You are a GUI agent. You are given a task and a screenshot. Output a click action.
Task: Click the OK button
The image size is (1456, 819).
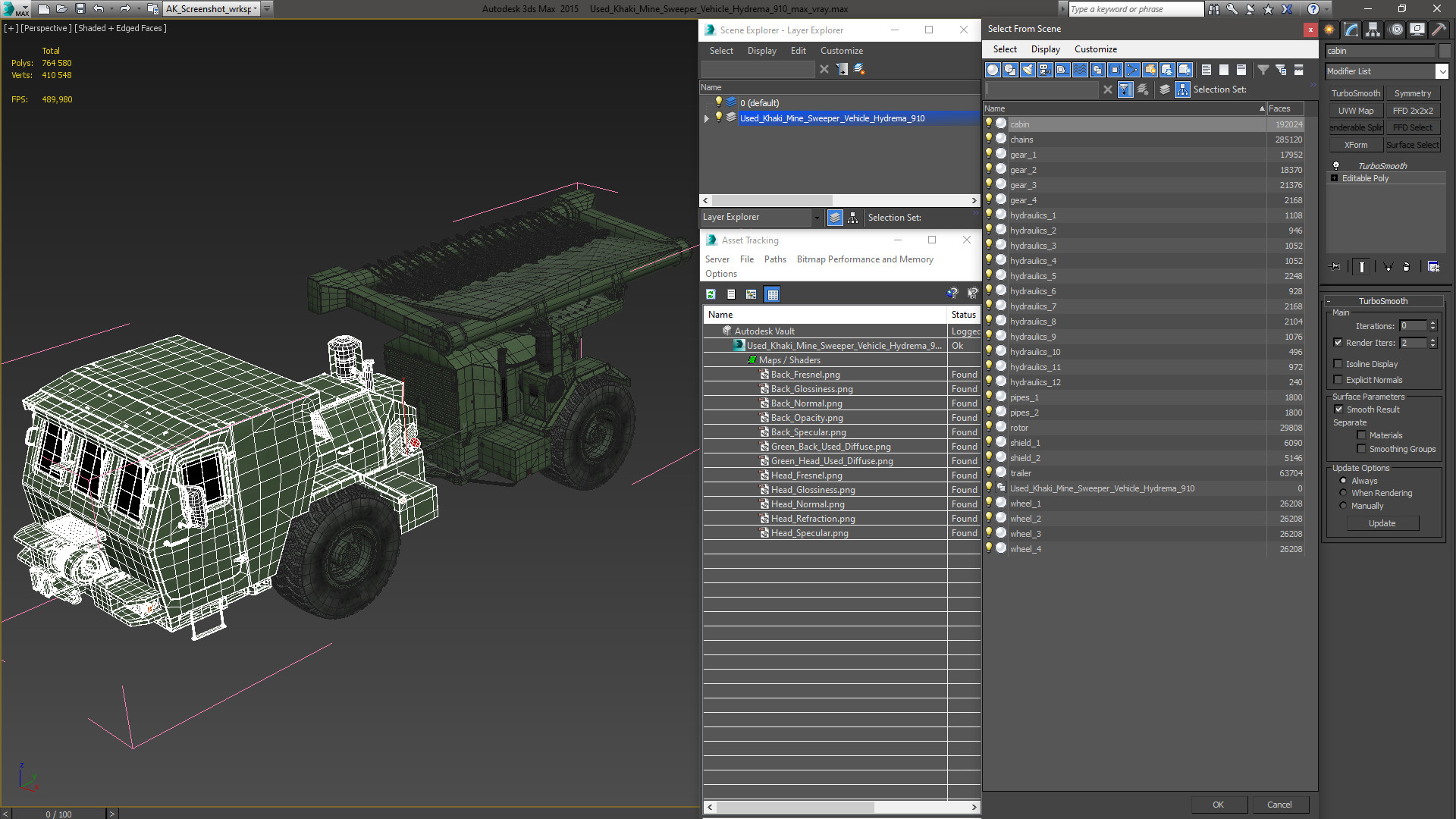tap(1218, 805)
